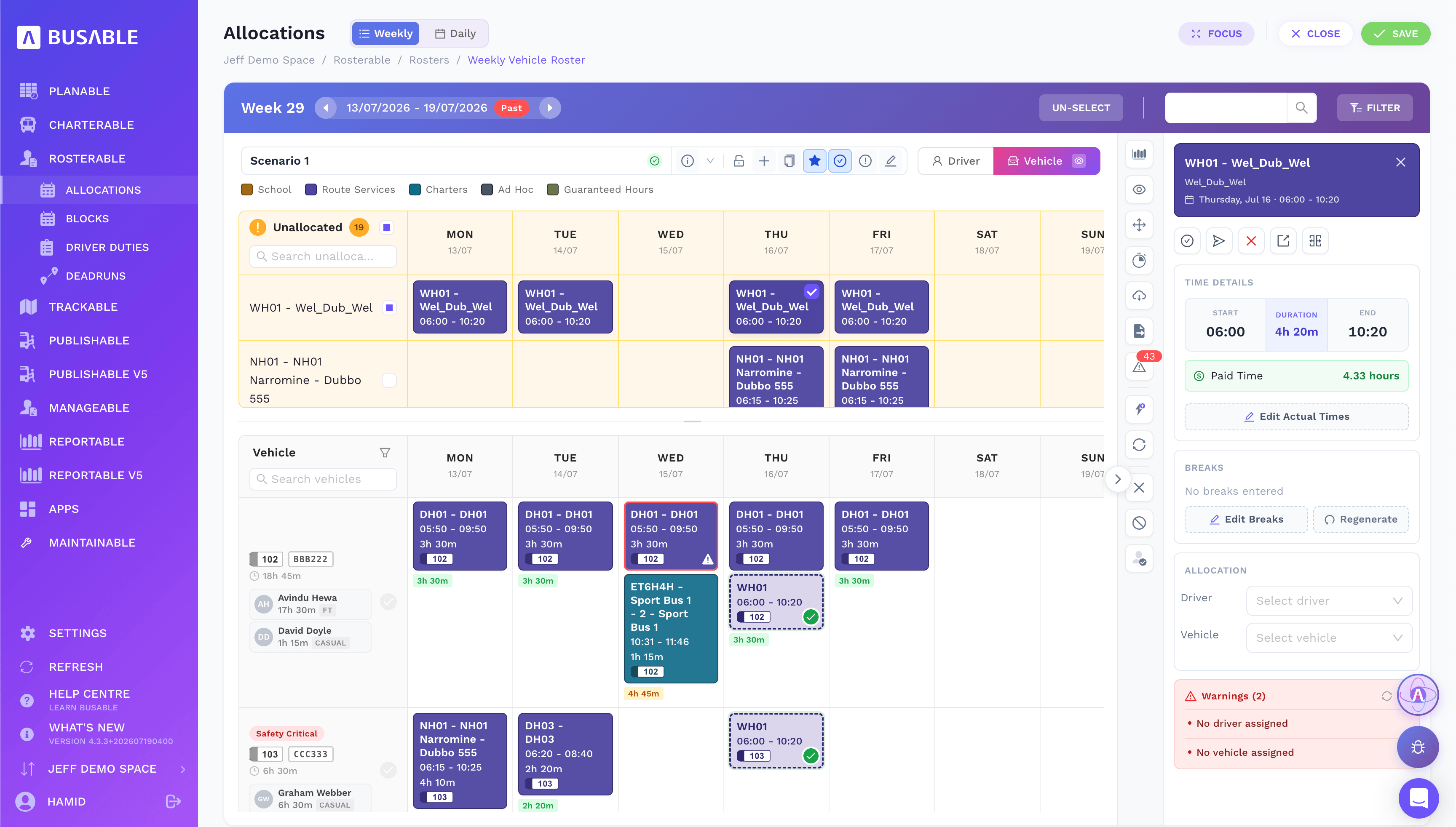Open Driver Duties in sidebar

pos(107,248)
